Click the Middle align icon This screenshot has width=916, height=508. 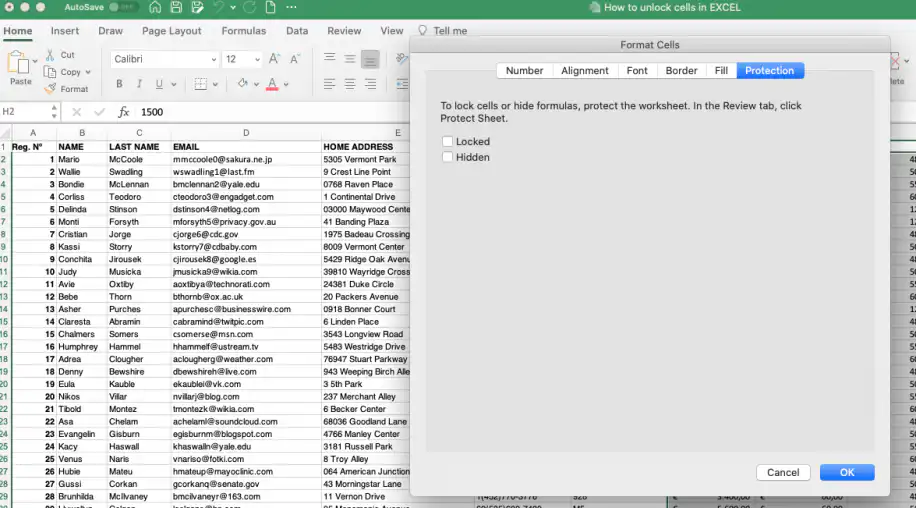pos(349,58)
